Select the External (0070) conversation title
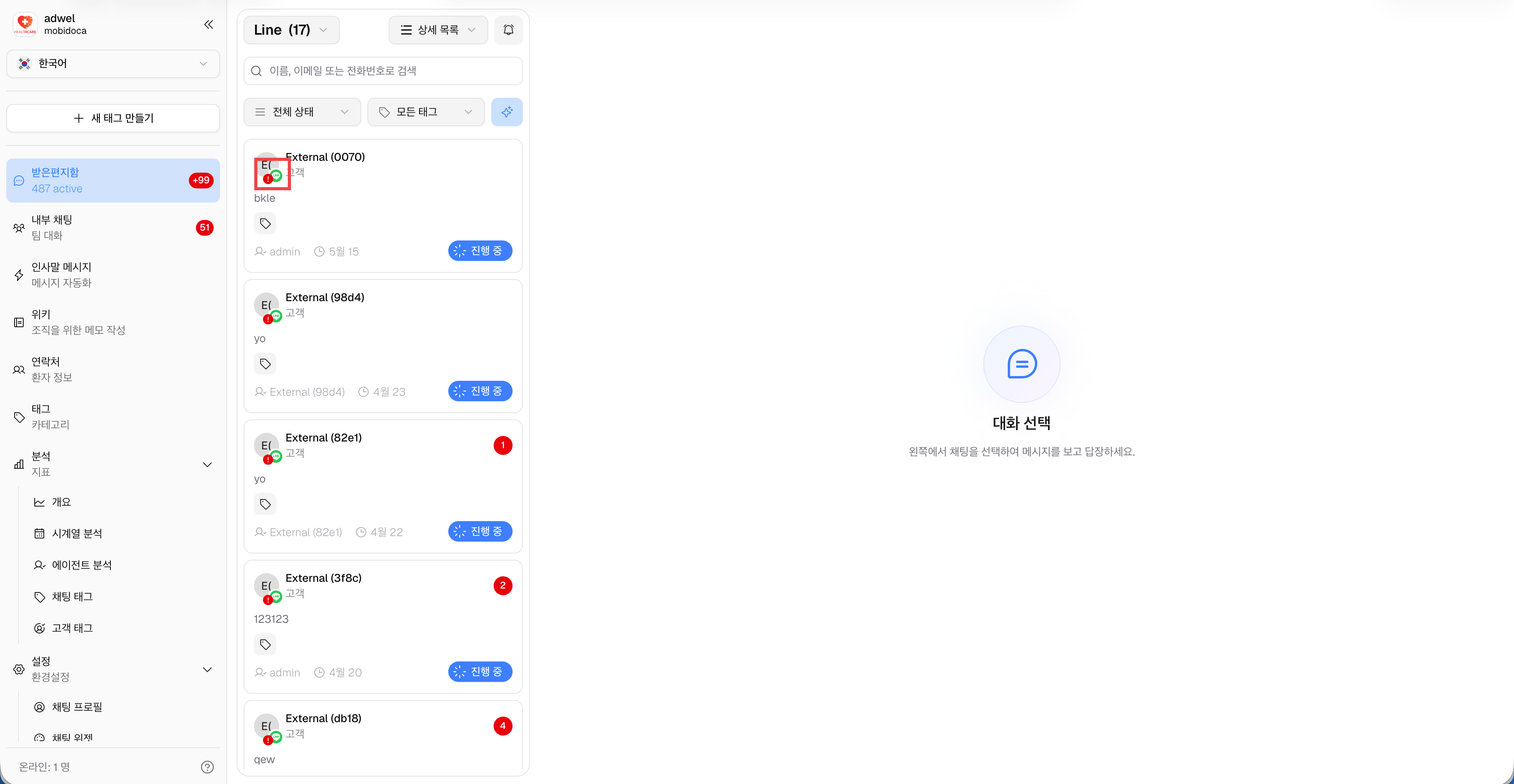 point(325,157)
